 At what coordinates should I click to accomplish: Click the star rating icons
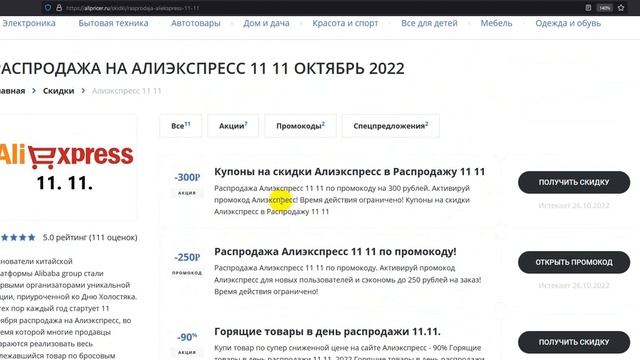point(18,237)
